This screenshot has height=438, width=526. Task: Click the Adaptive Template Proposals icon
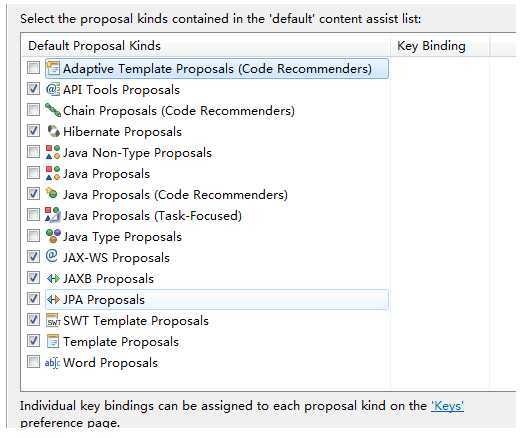tap(53, 68)
